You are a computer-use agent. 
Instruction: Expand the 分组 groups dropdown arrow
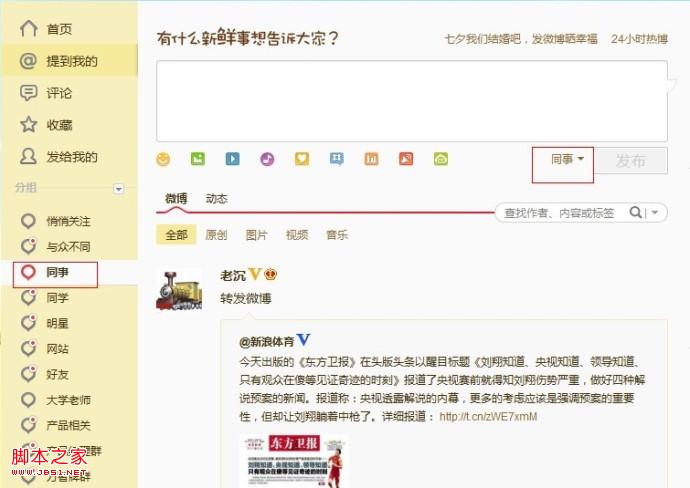pos(118,189)
